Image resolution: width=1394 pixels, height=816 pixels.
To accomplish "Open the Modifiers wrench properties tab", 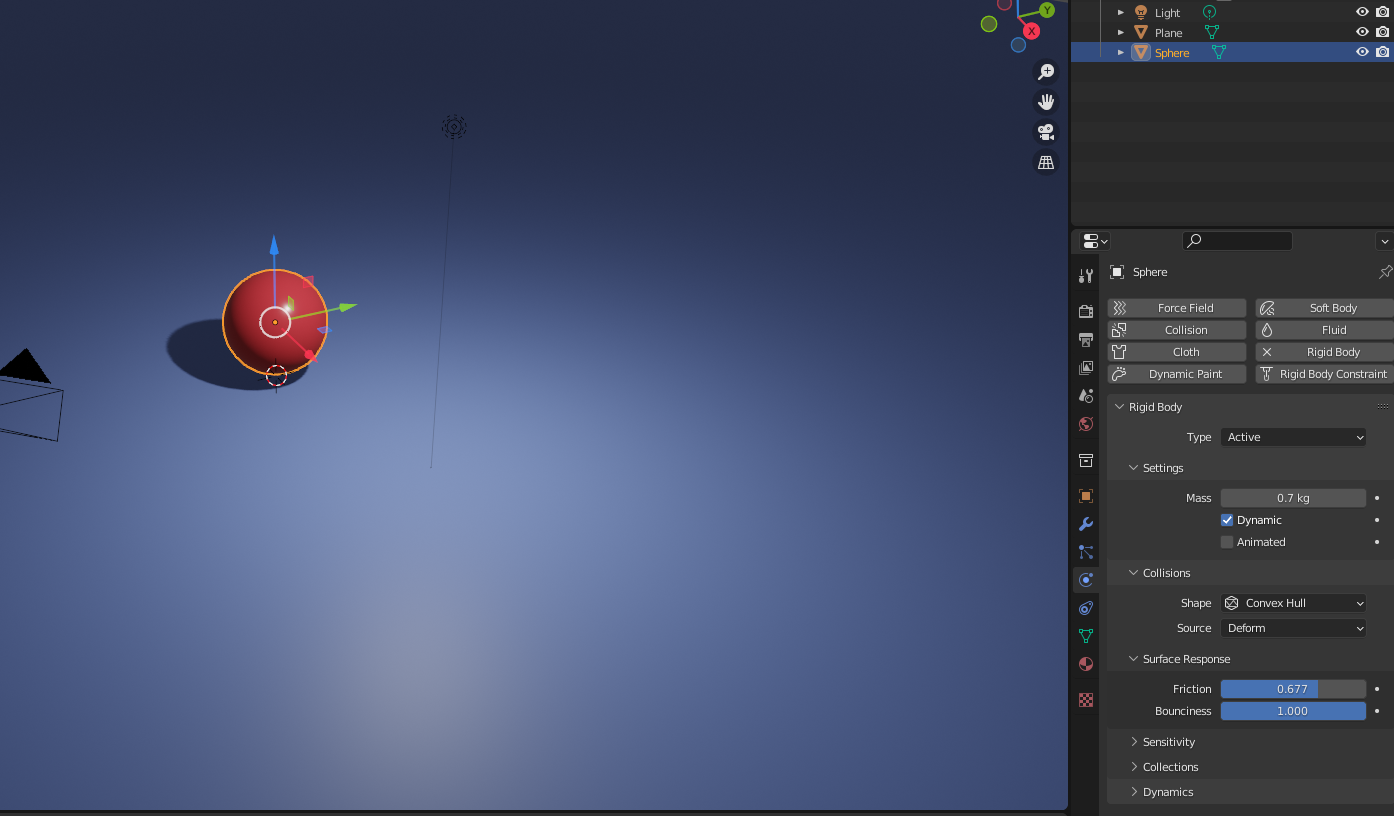I will (1086, 524).
